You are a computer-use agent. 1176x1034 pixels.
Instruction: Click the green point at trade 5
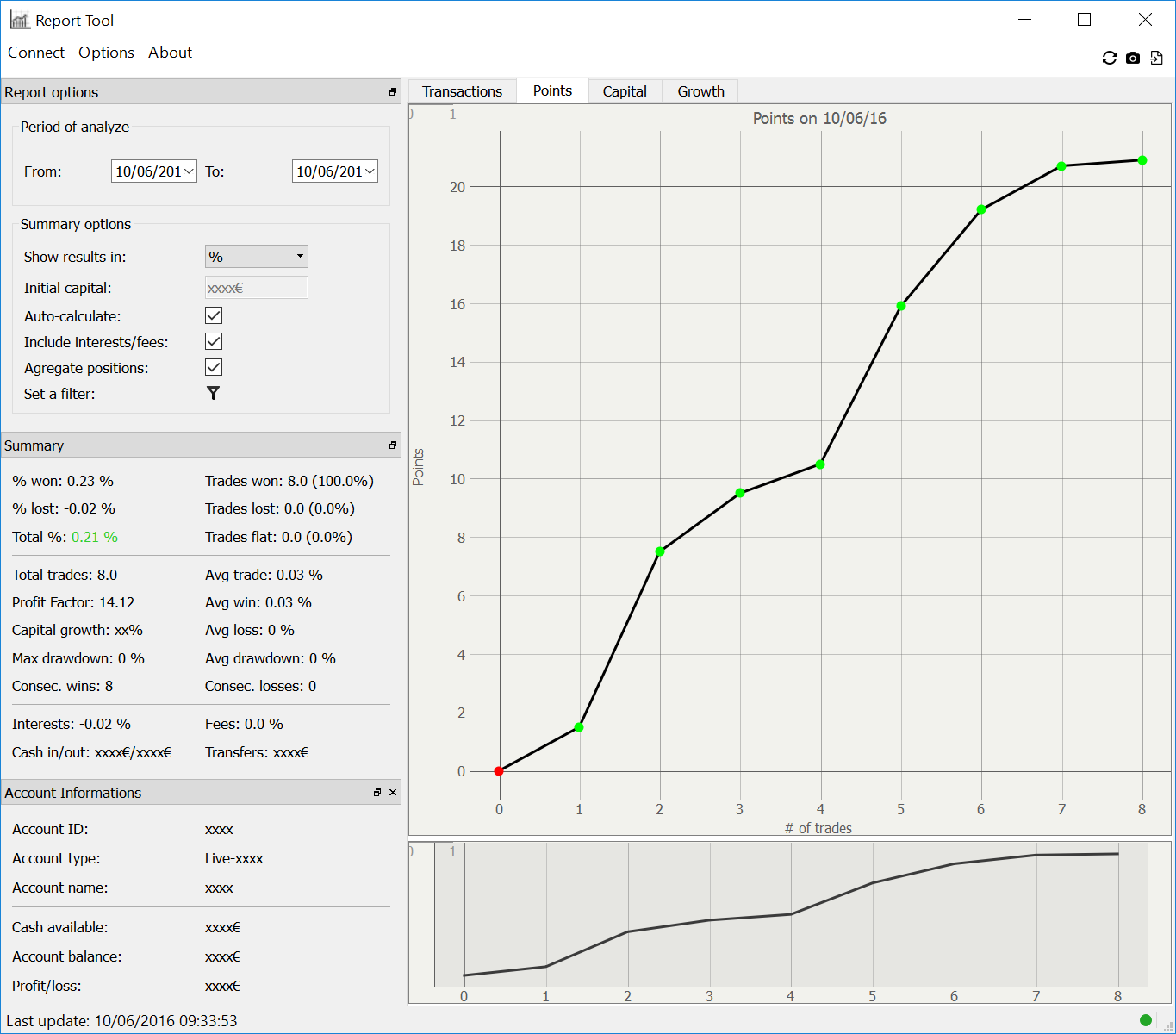pos(901,306)
